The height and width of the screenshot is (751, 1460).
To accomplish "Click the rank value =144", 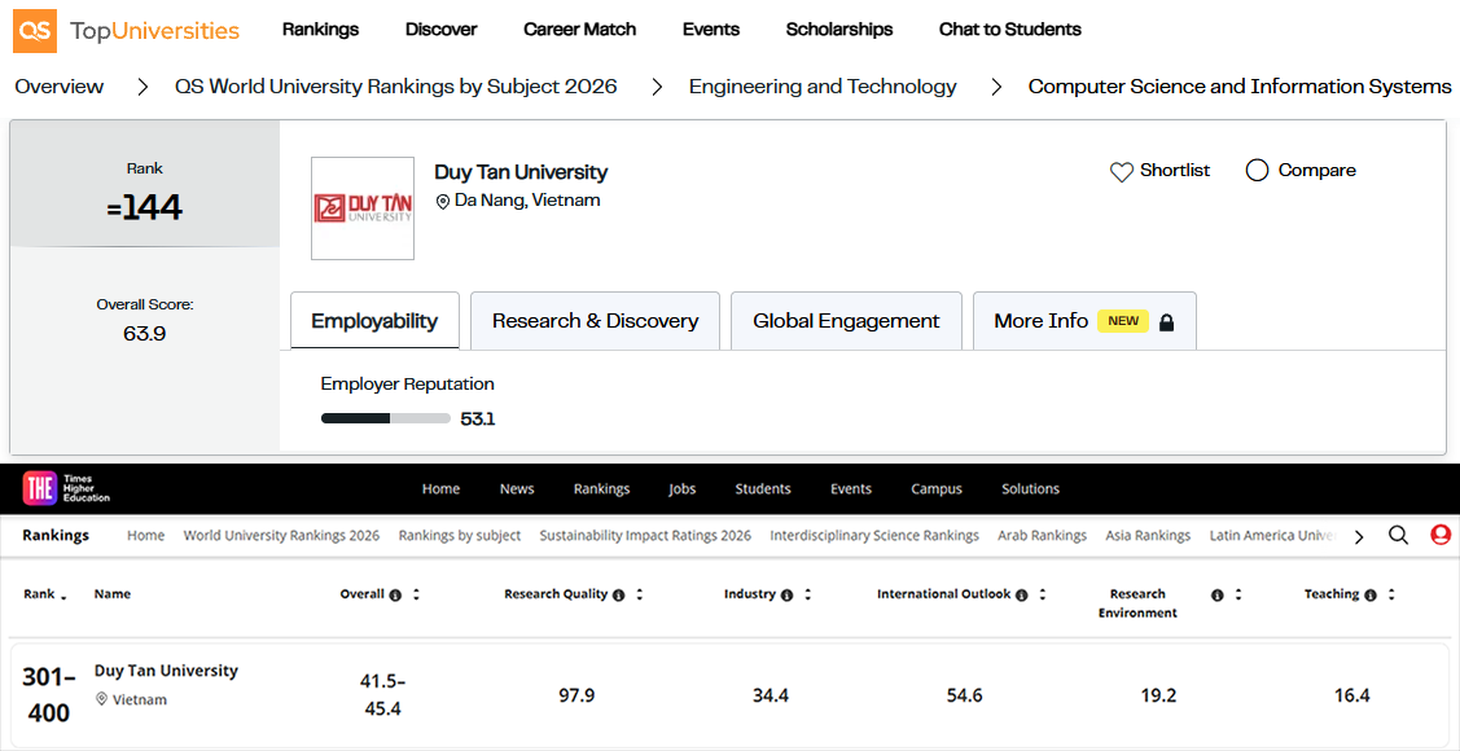I will click(144, 208).
